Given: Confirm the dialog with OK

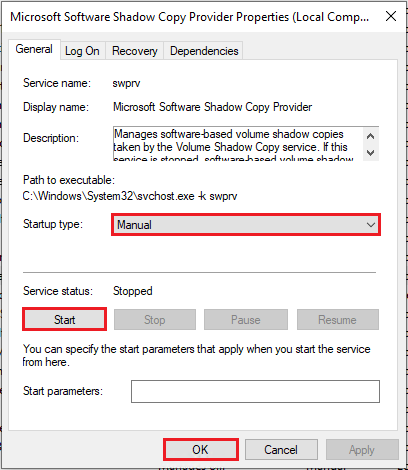Looking at the screenshot, I should coord(200,450).
